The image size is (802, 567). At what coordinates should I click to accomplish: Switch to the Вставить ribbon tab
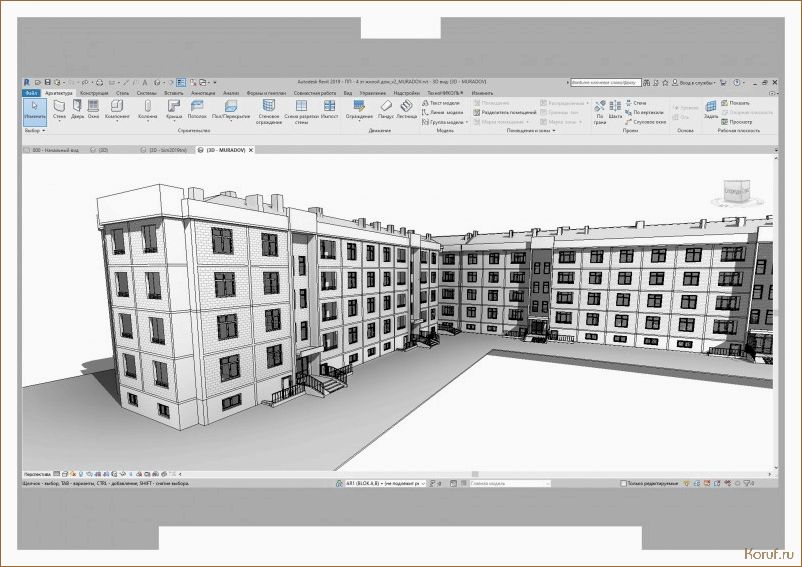(174, 93)
